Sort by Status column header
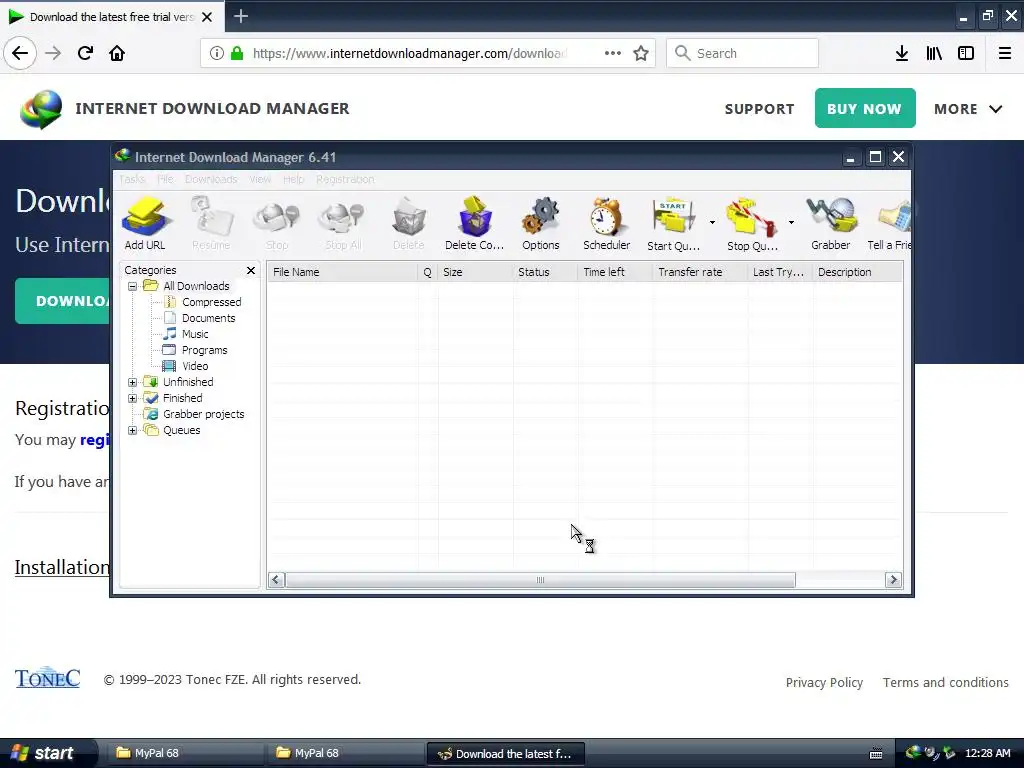This screenshot has width=1024, height=768. pos(545,272)
